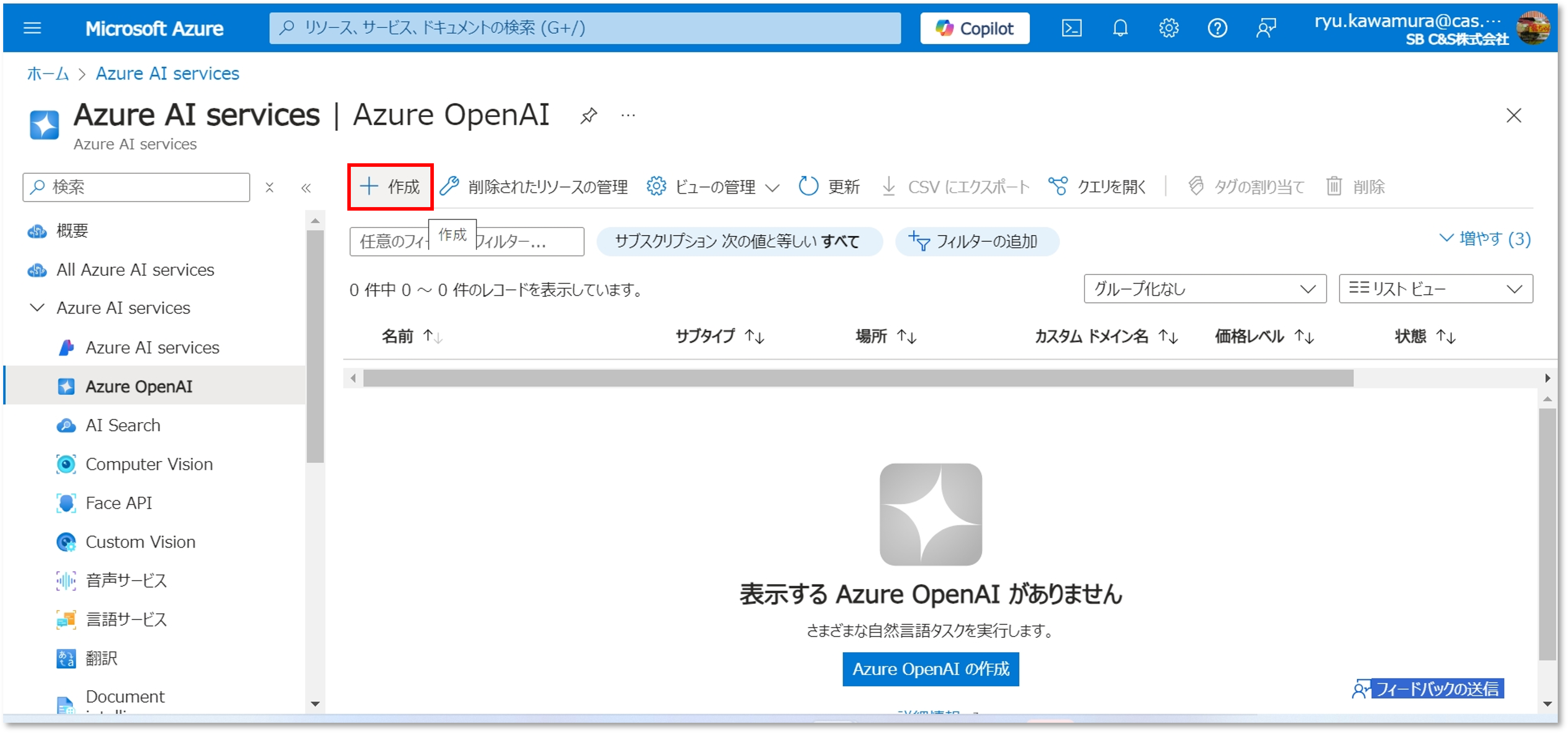
Task: Click Azure OpenAI の作成 button
Action: click(931, 670)
